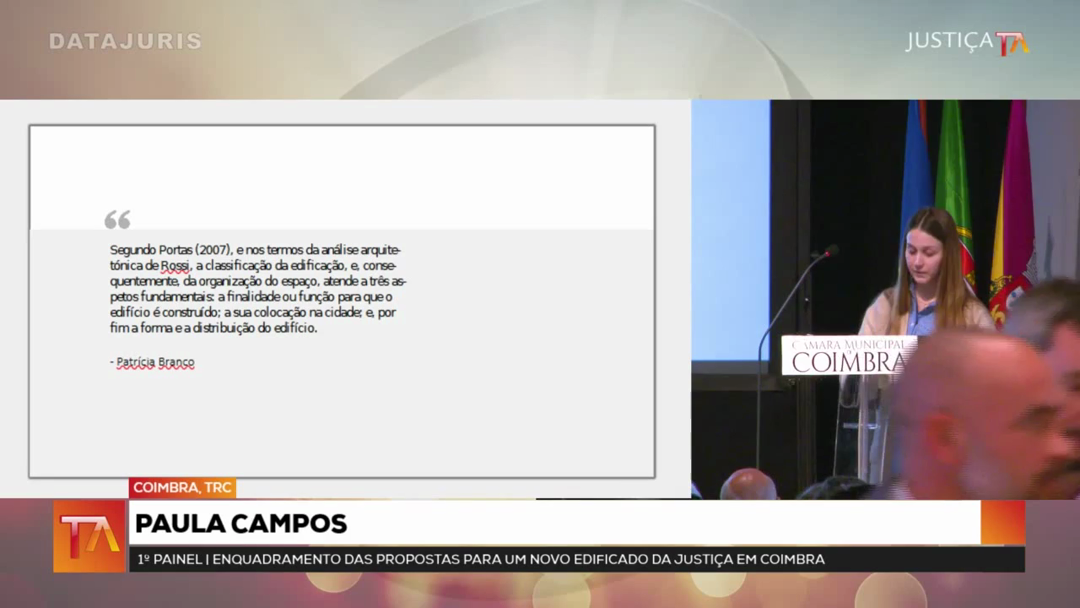The image size is (1080, 608).
Task: Click the orange square beside the name banner
Action: [x=1002, y=522]
